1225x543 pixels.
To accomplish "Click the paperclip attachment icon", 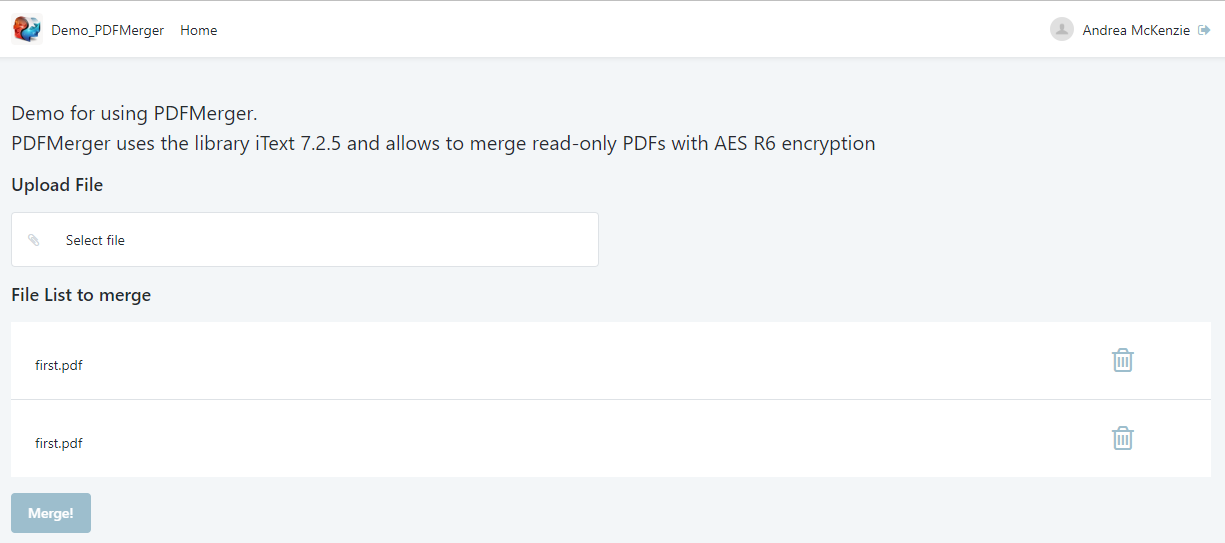I will click(34, 240).
